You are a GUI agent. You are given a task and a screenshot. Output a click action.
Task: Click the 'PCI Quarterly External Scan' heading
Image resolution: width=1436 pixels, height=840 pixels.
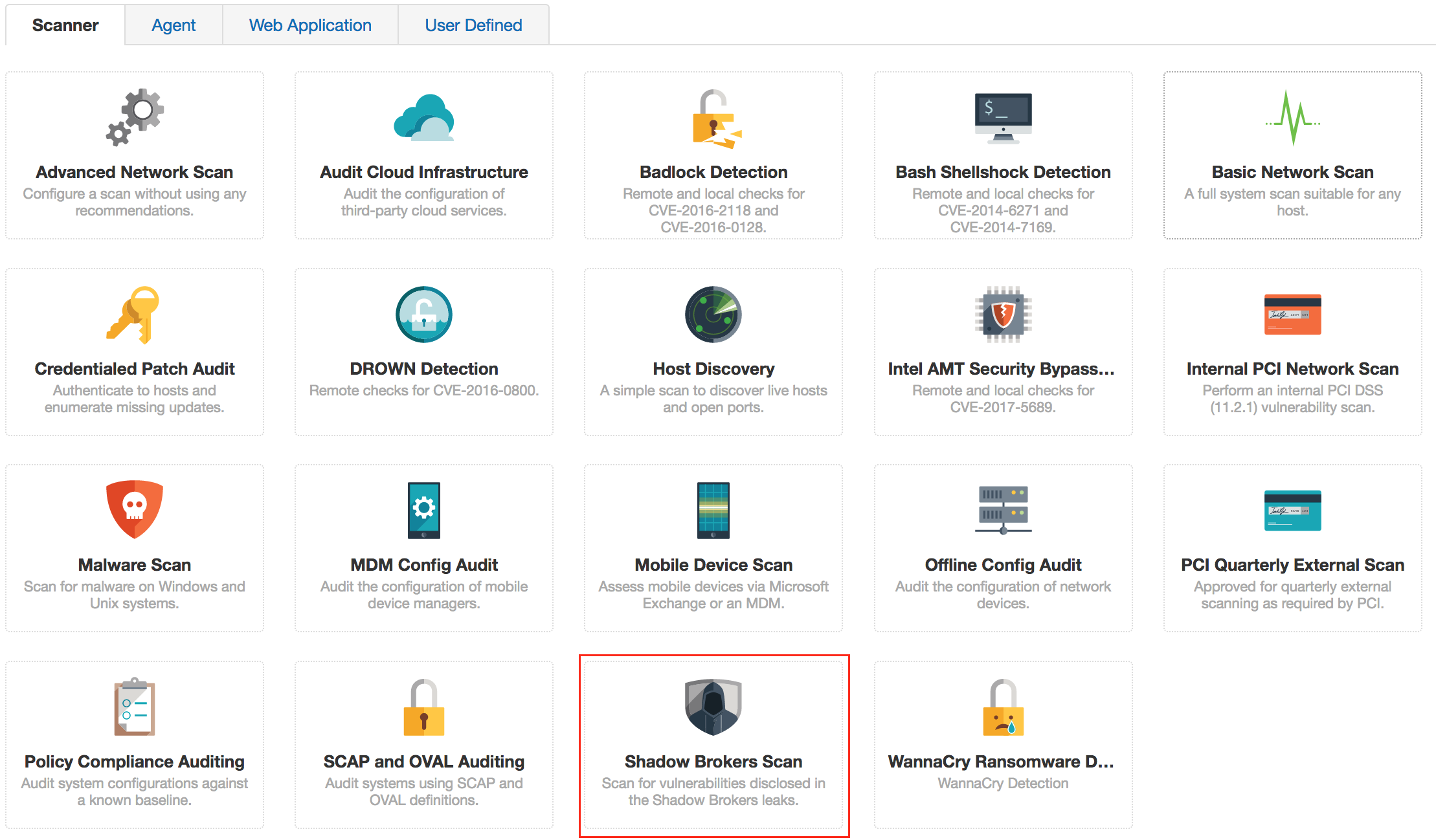(x=1293, y=565)
